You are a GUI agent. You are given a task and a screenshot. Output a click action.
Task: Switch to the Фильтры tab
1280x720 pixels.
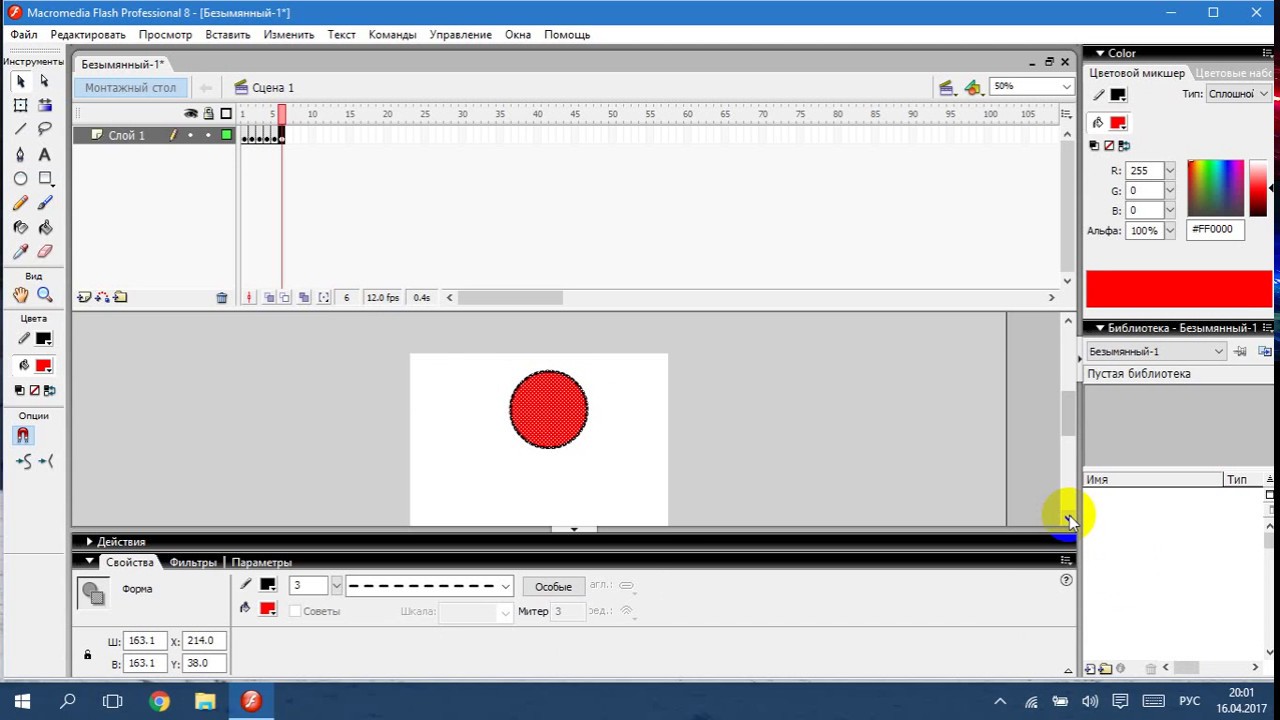[193, 562]
